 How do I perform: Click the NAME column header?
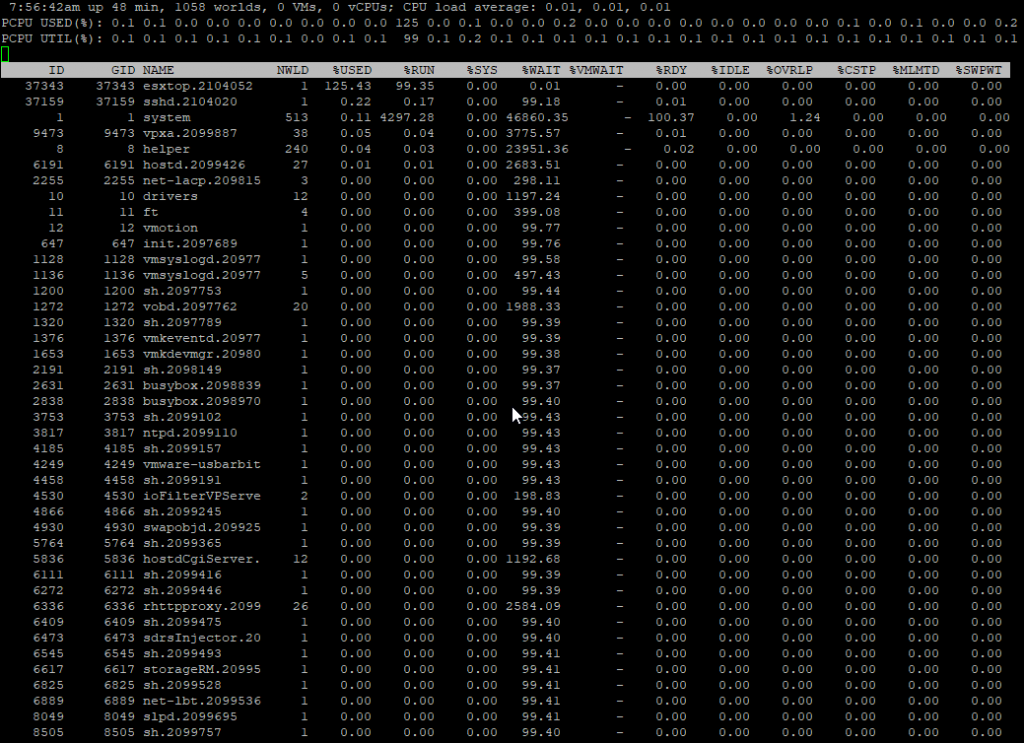coord(159,70)
